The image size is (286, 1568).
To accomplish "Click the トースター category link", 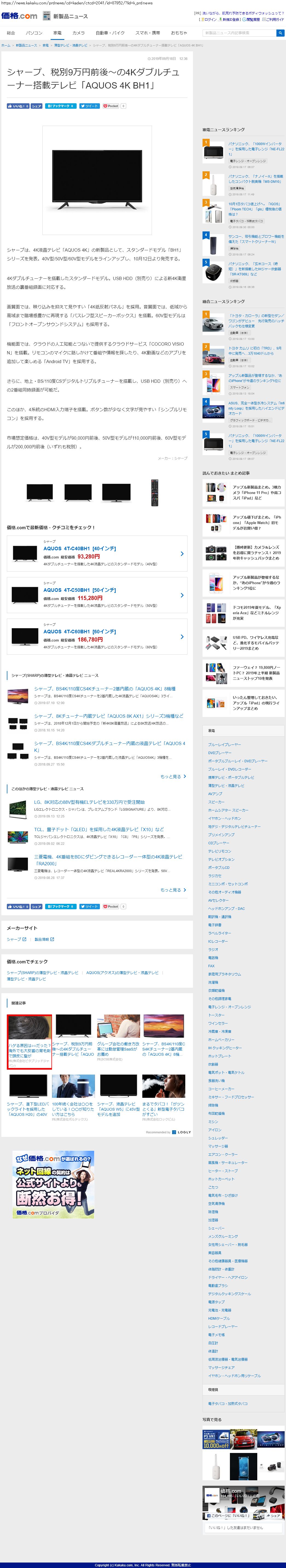I will [216, 1015].
